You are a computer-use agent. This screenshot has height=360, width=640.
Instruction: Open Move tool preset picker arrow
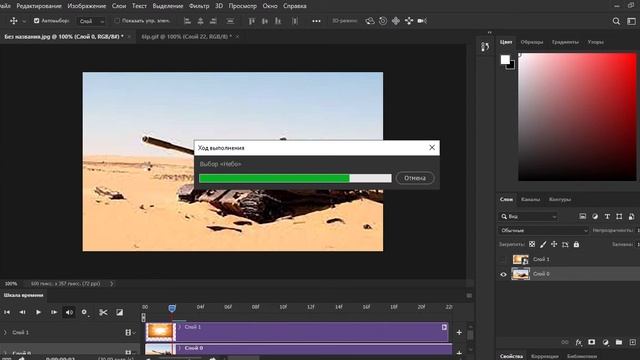point(24,21)
